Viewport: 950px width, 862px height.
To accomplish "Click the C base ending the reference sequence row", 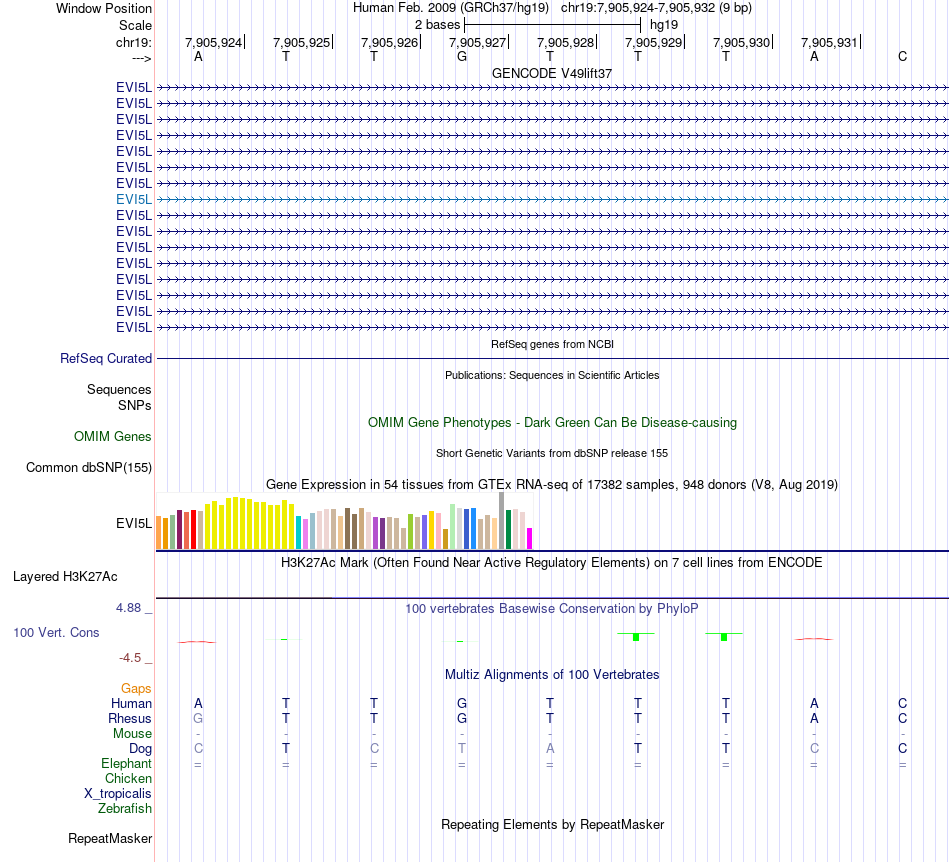I will (902, 57).
